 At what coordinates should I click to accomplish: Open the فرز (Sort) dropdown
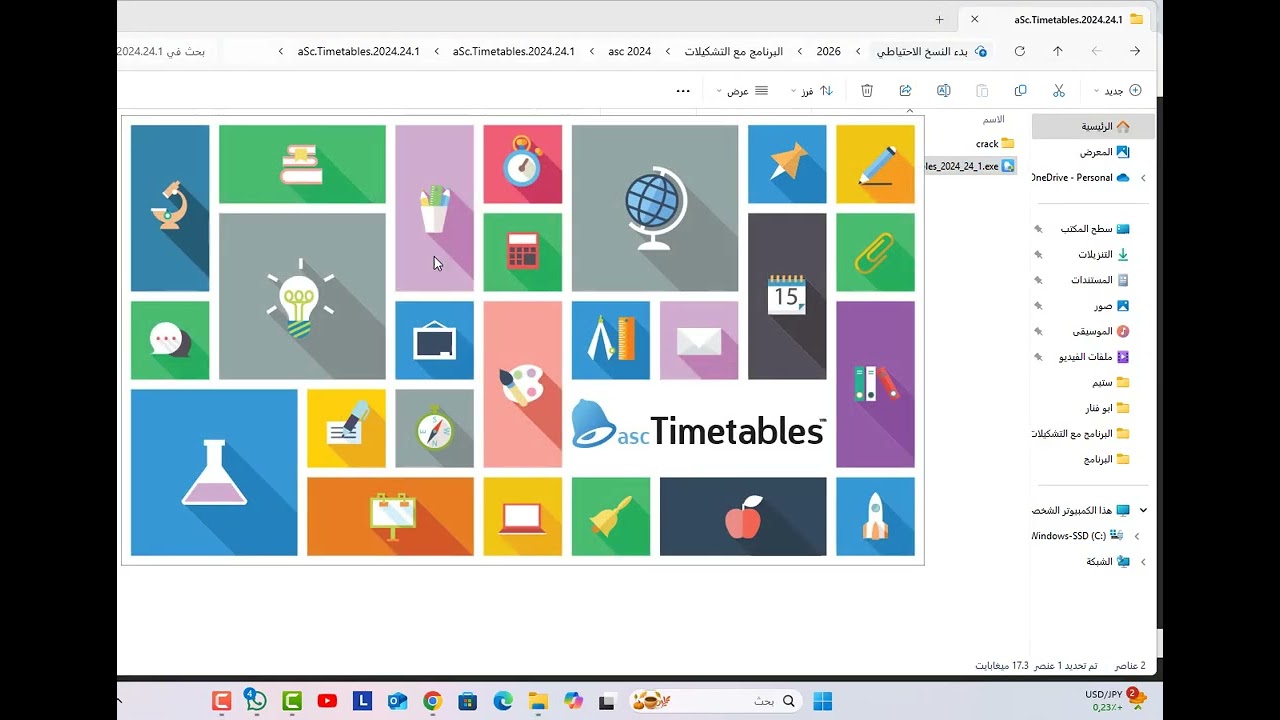click(x=812, y=90)
